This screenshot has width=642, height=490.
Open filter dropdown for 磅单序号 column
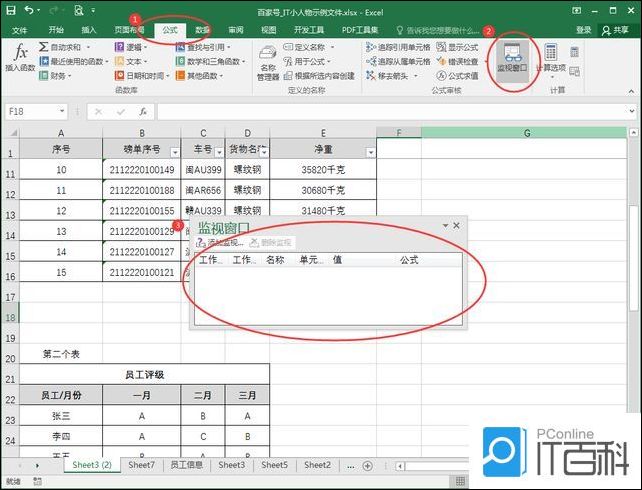pos(175,153)
